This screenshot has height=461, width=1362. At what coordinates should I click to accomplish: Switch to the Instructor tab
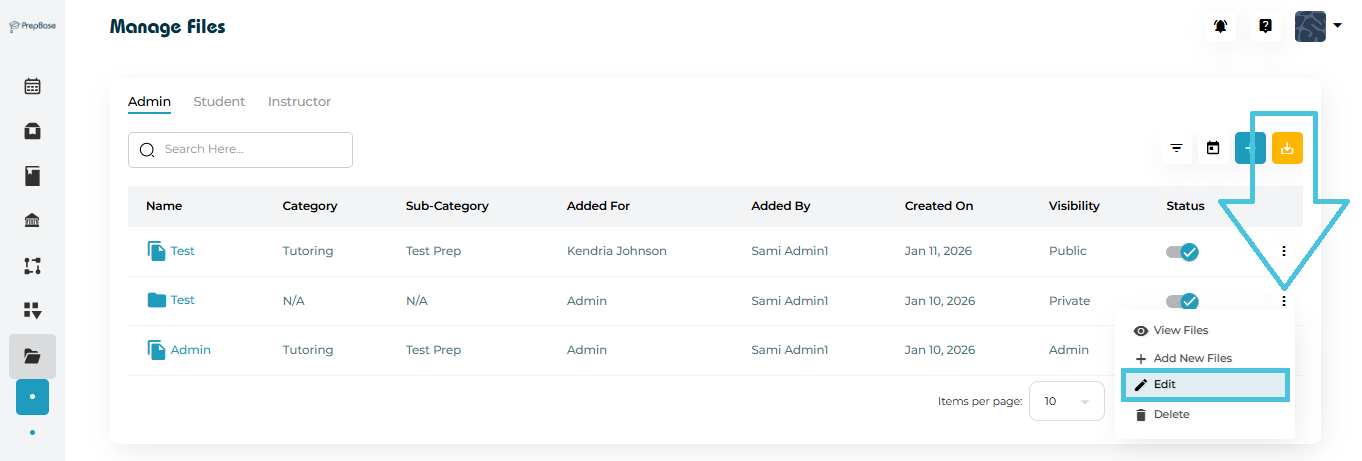point(299,102)
